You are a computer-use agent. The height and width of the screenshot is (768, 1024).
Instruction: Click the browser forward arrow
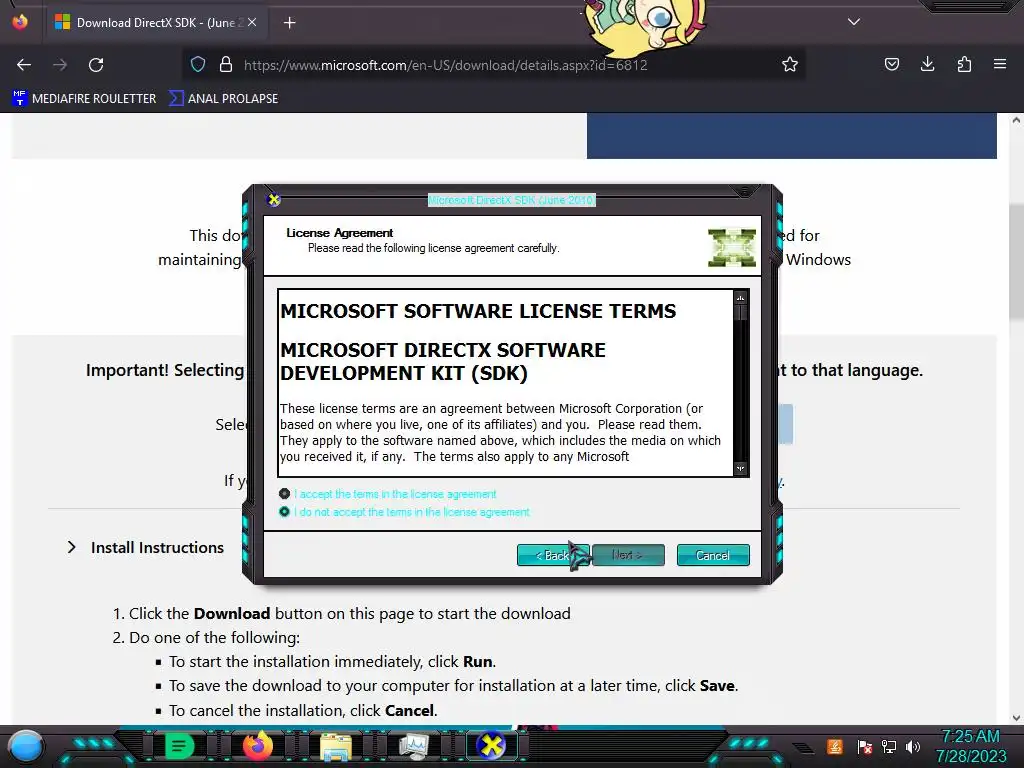point(60,65)
